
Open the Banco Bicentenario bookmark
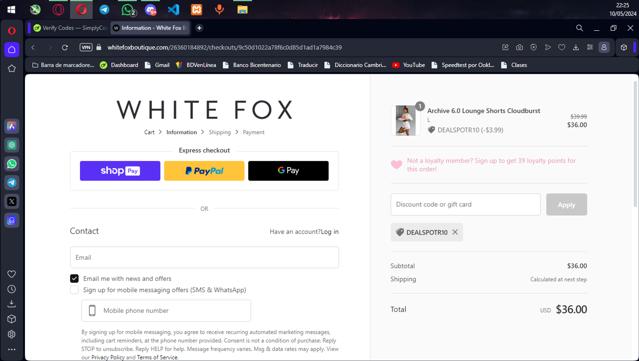[252, 65]
